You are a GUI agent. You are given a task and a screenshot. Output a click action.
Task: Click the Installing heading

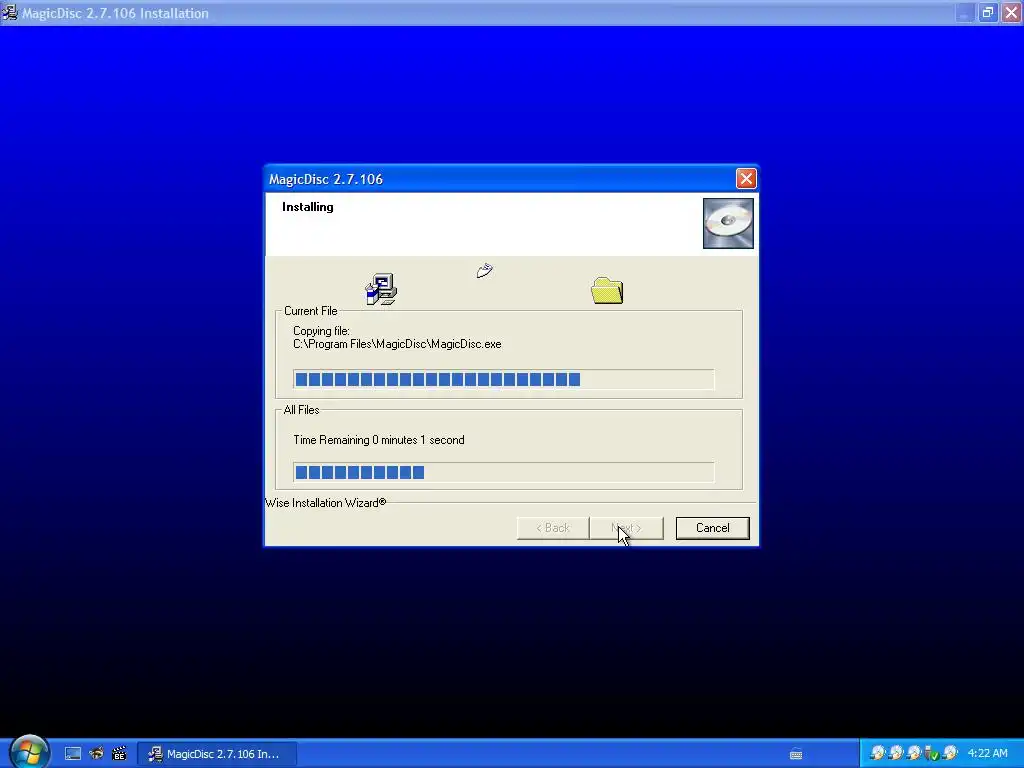click(308, 207)
